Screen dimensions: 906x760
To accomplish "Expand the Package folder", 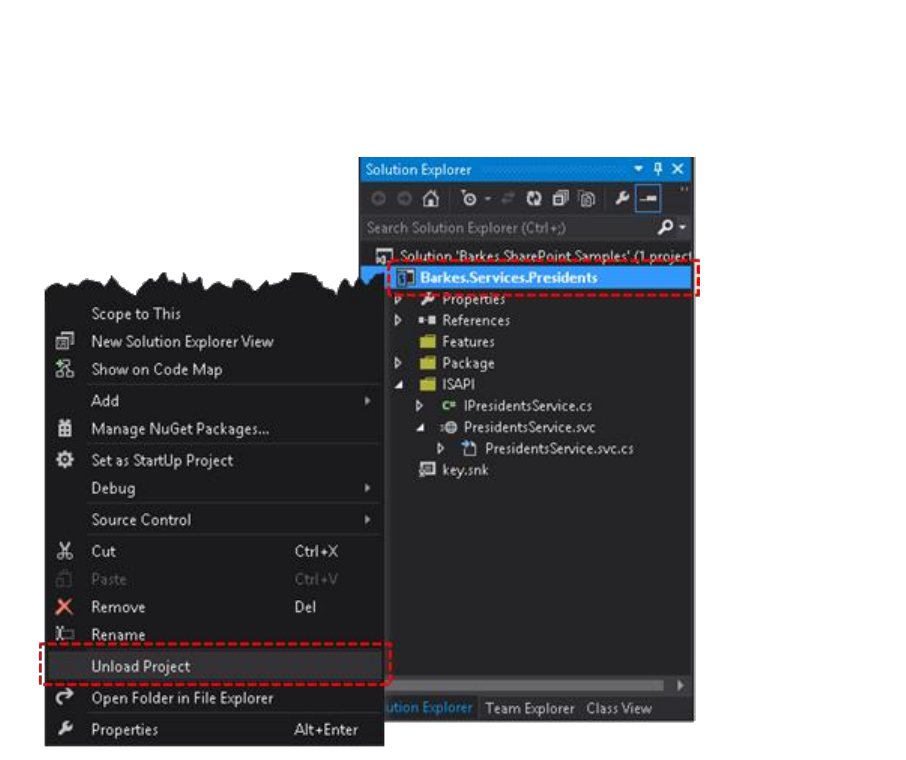I will tap(398, 363).
